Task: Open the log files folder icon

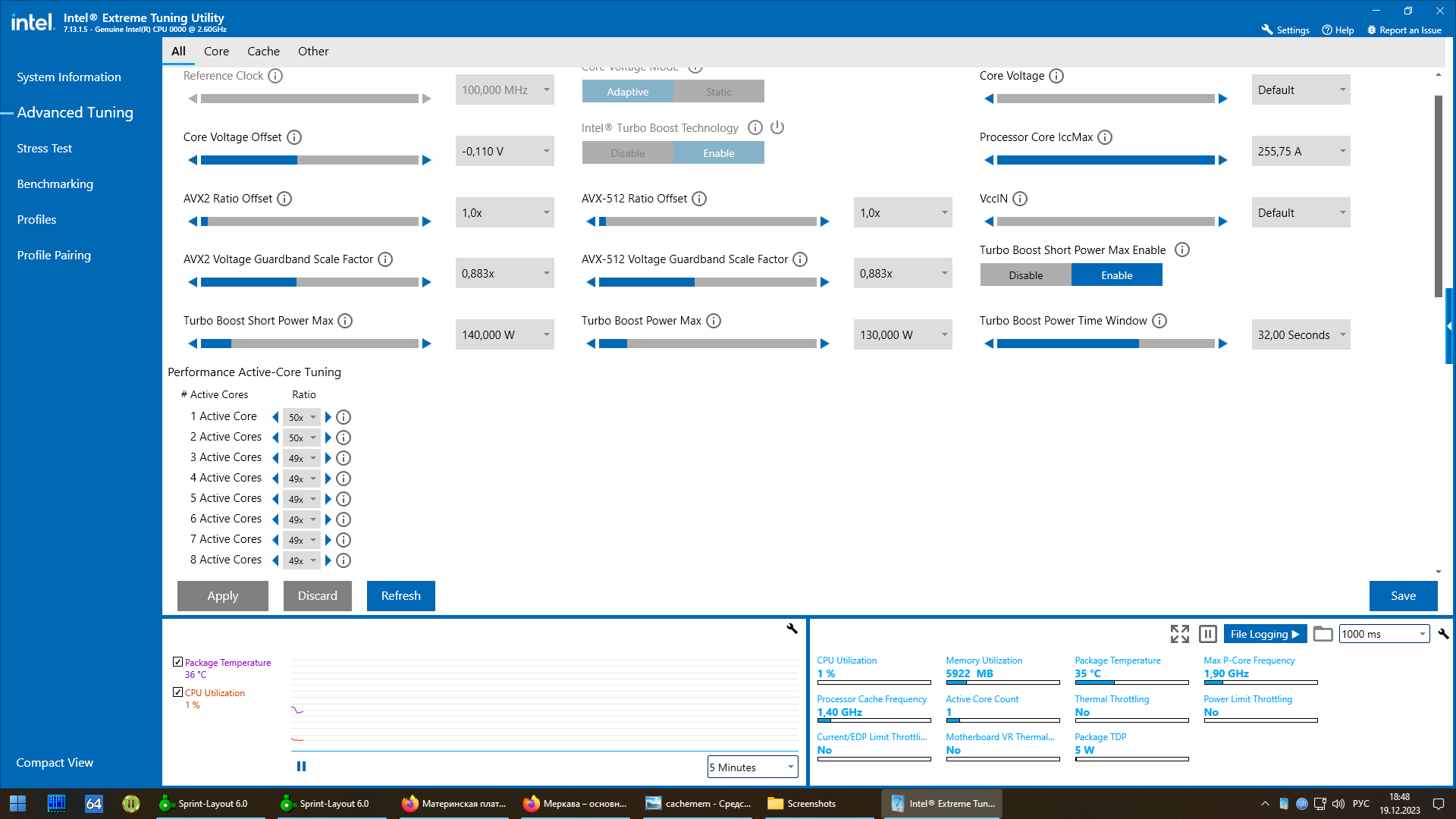Action: pyautogui.click(x=1323, y=634)
